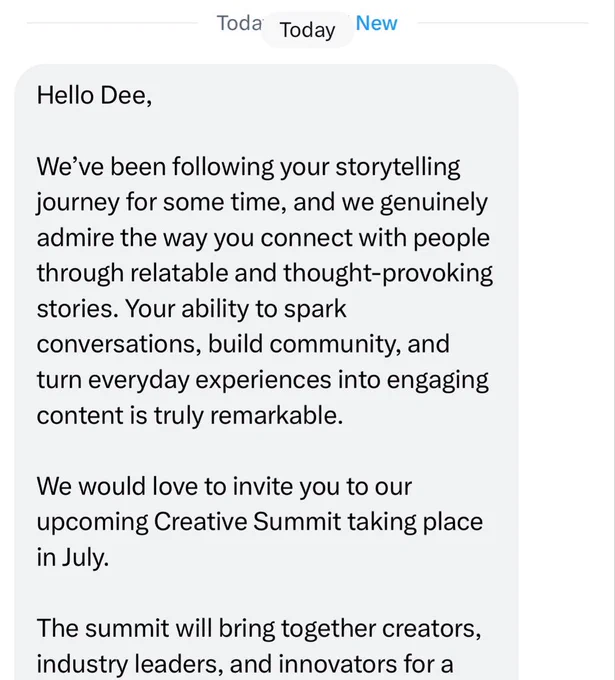Click the floating Today date pill
The image size is (615, 680).
click(308, 30)
